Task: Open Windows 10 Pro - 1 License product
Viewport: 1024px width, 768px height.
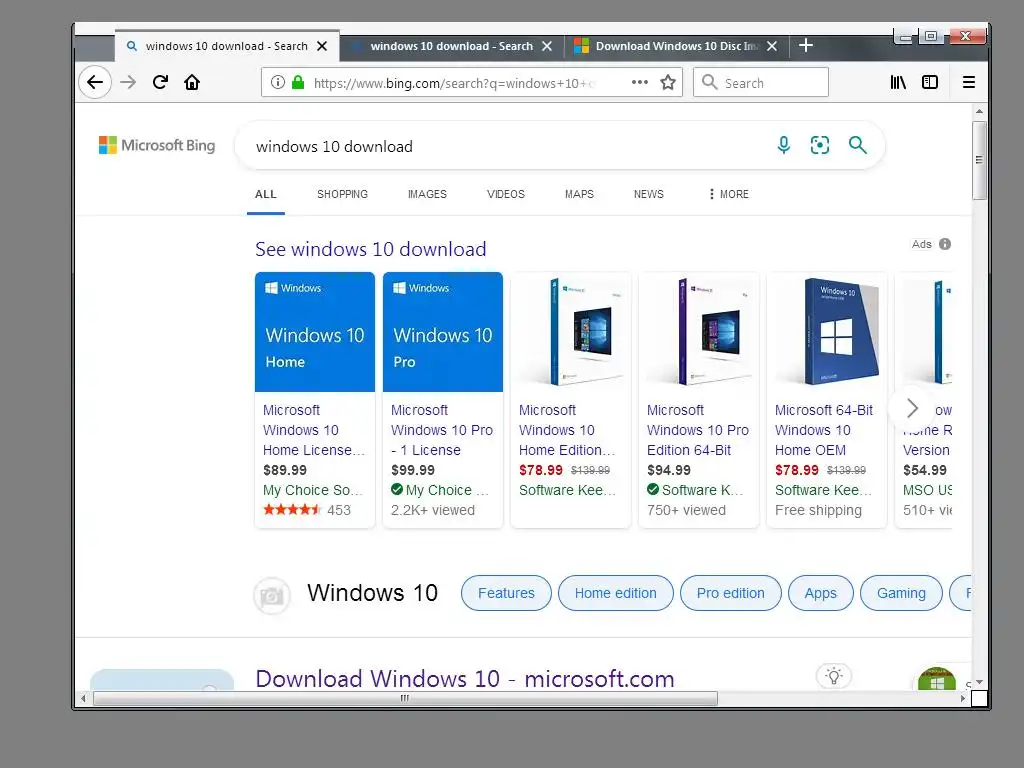Action: pos(442,430)
